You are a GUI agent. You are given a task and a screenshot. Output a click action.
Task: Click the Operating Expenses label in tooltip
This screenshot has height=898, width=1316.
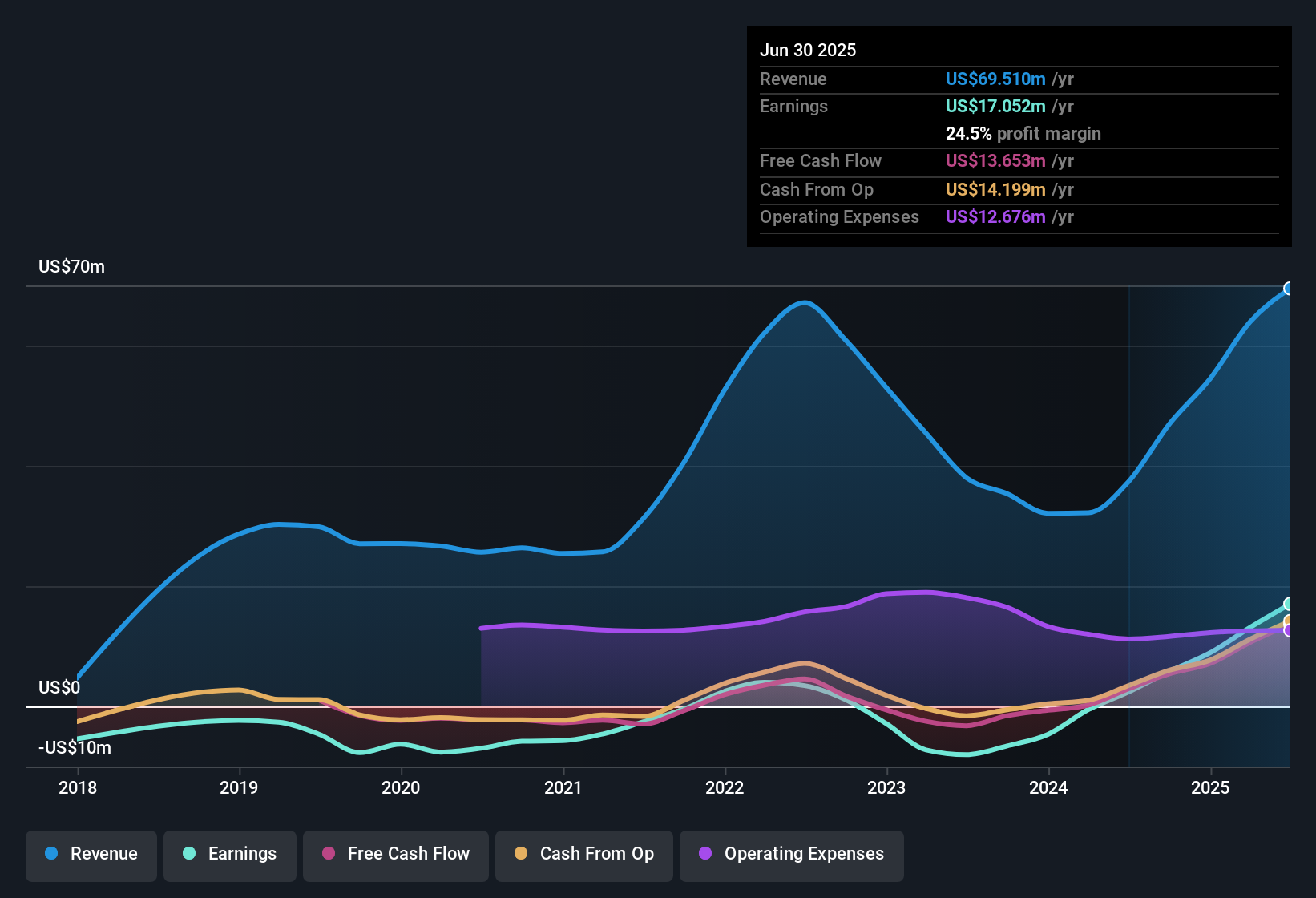point(839,217)
